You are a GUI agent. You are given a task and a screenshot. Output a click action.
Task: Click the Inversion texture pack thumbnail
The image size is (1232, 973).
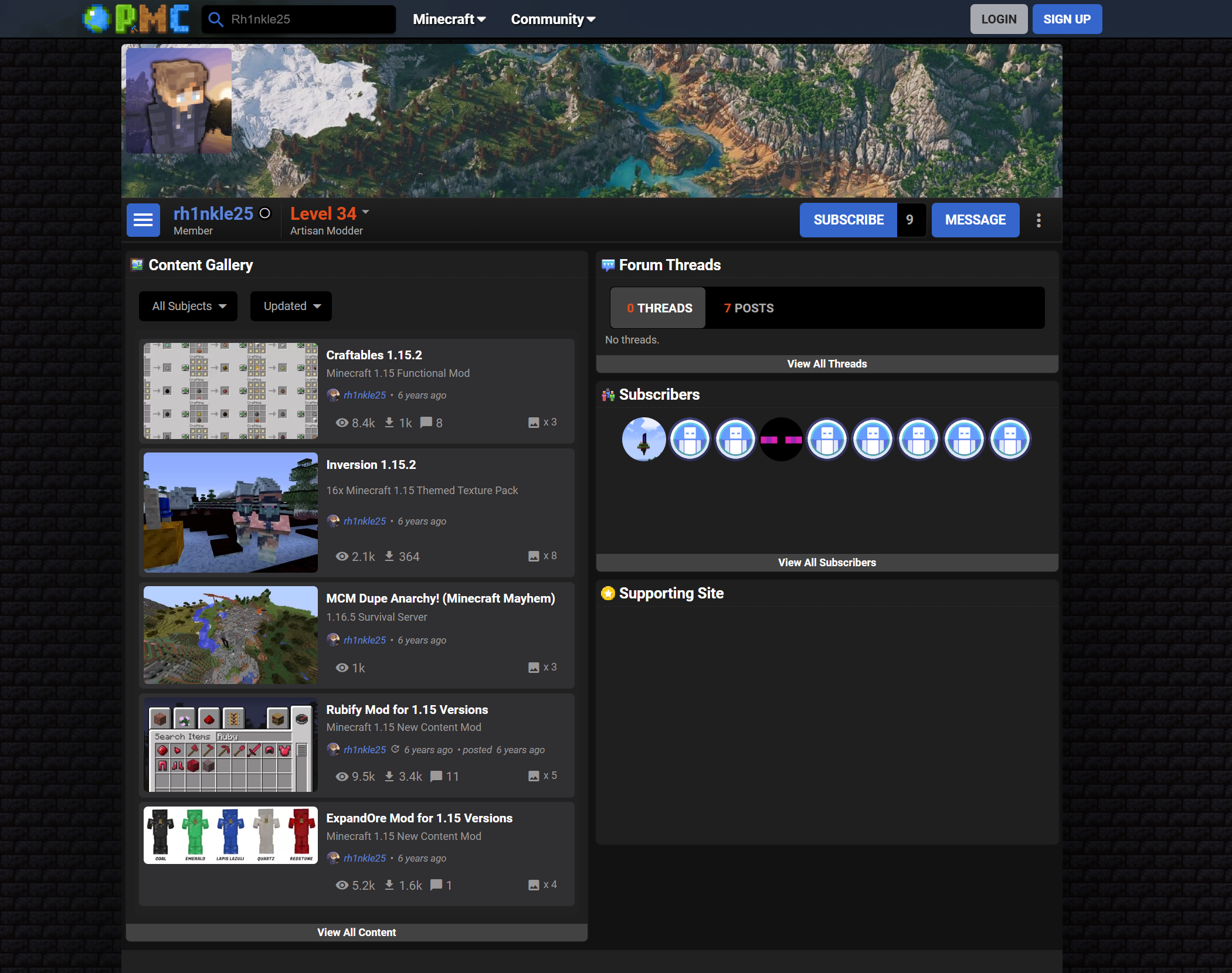tap(230, 512)
